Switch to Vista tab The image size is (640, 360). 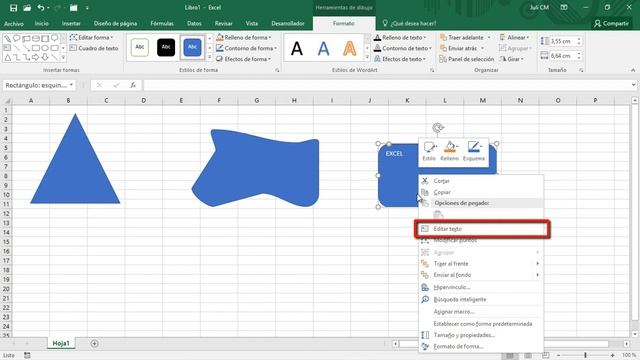[x=251, y=23]
